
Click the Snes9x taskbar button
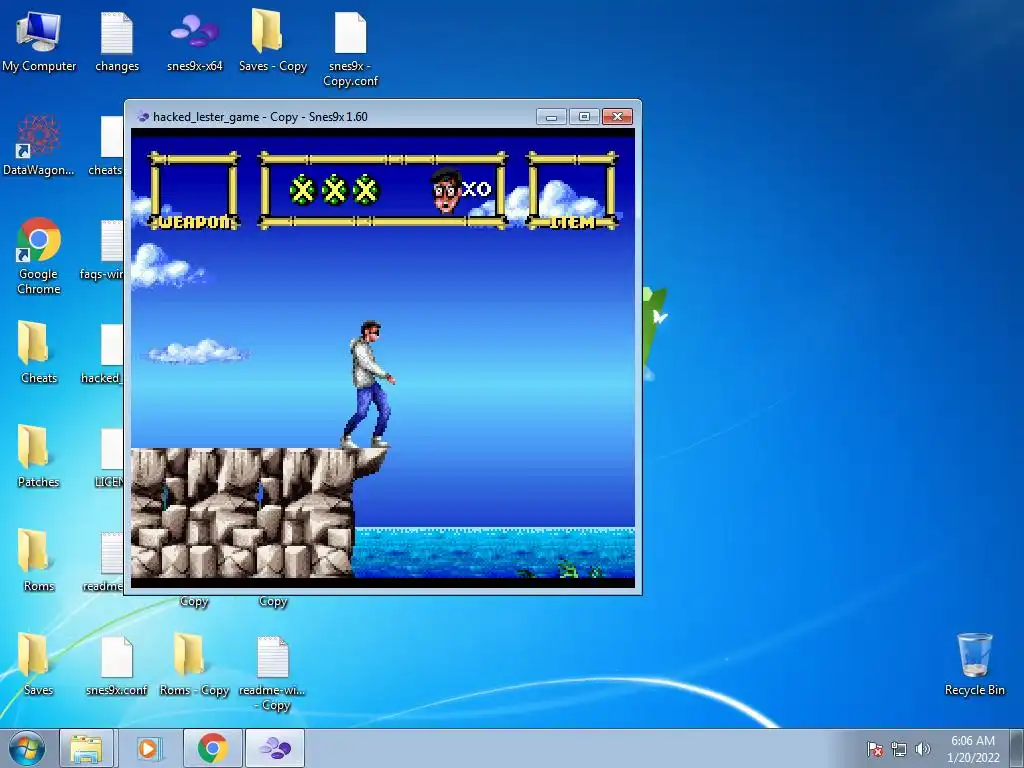click(275, 748)
